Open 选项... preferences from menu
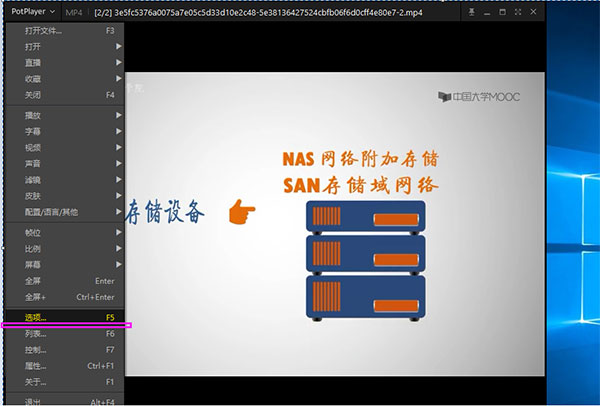600x406 pixels. [x=36, y=317]
